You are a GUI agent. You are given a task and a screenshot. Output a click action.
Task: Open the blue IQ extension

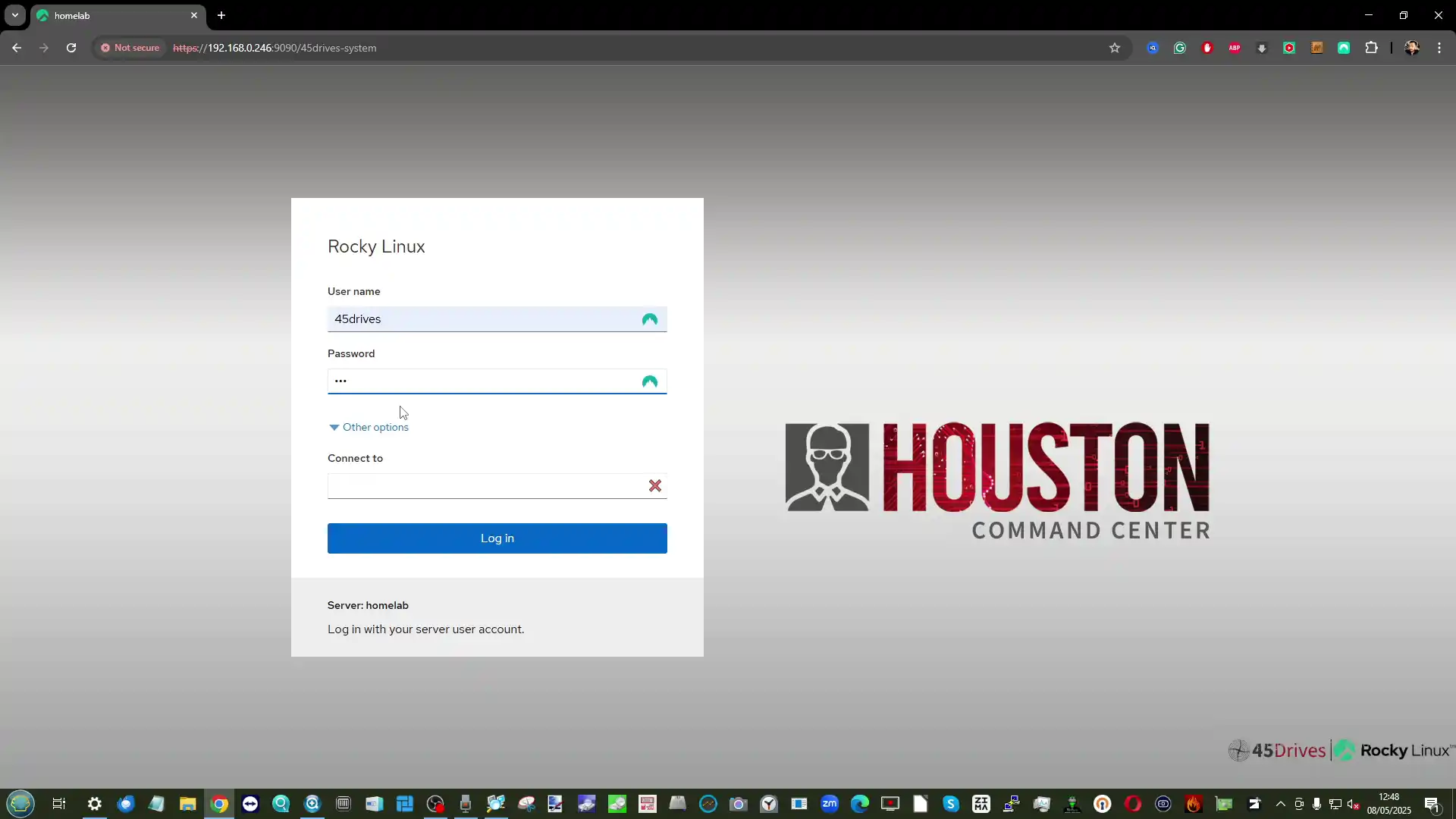(1153, 48)
